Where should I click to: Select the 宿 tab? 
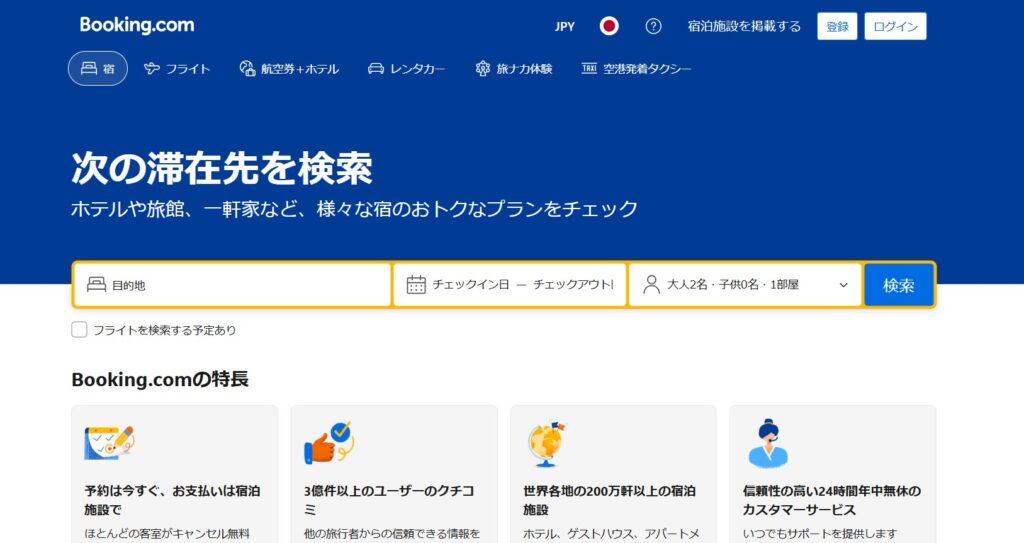(98, 68)
